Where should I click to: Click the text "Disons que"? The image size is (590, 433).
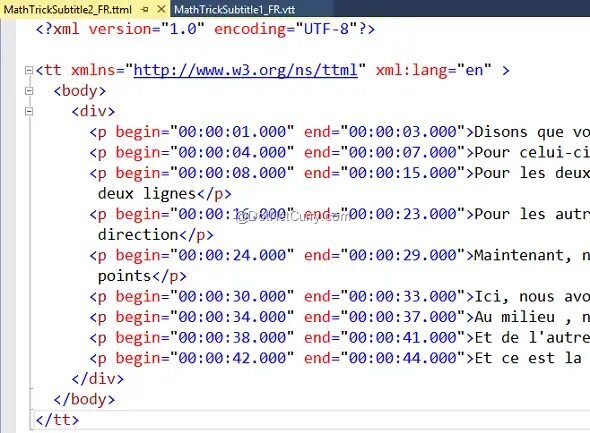pos(519,132)
